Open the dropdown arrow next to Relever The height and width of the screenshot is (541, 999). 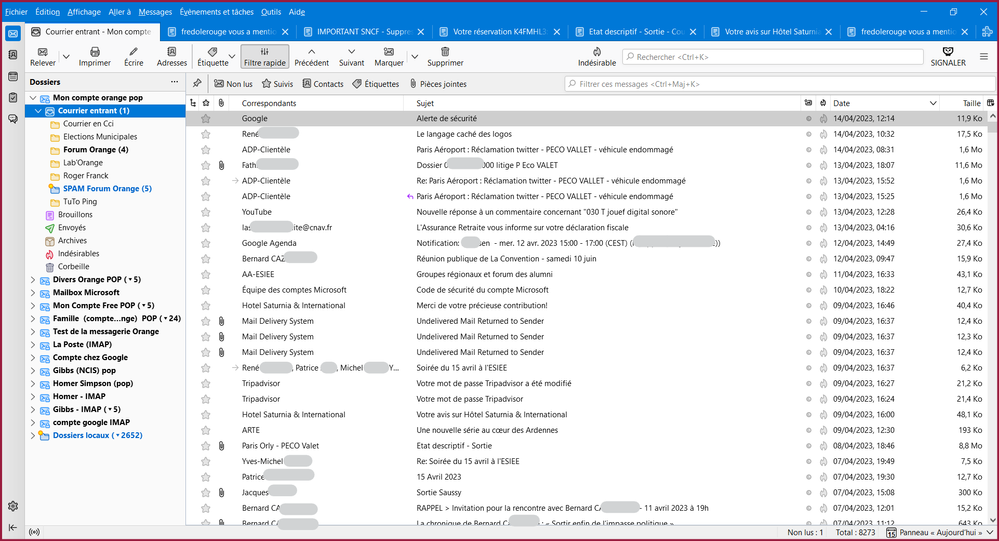(x=66, y=58)
